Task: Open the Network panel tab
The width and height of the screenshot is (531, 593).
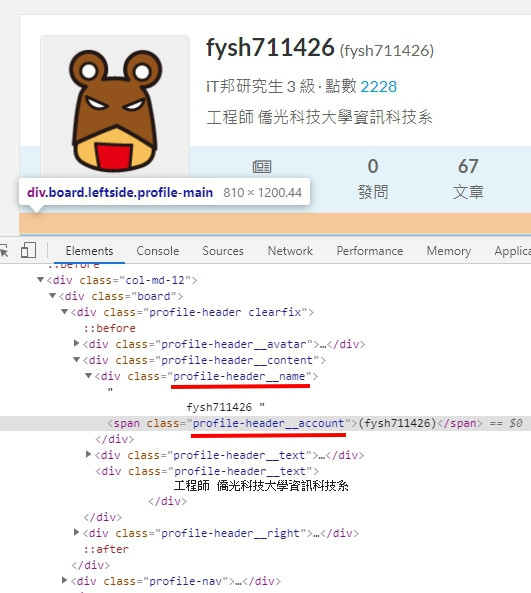Action: pyautogui.click(x=290, y=251)
